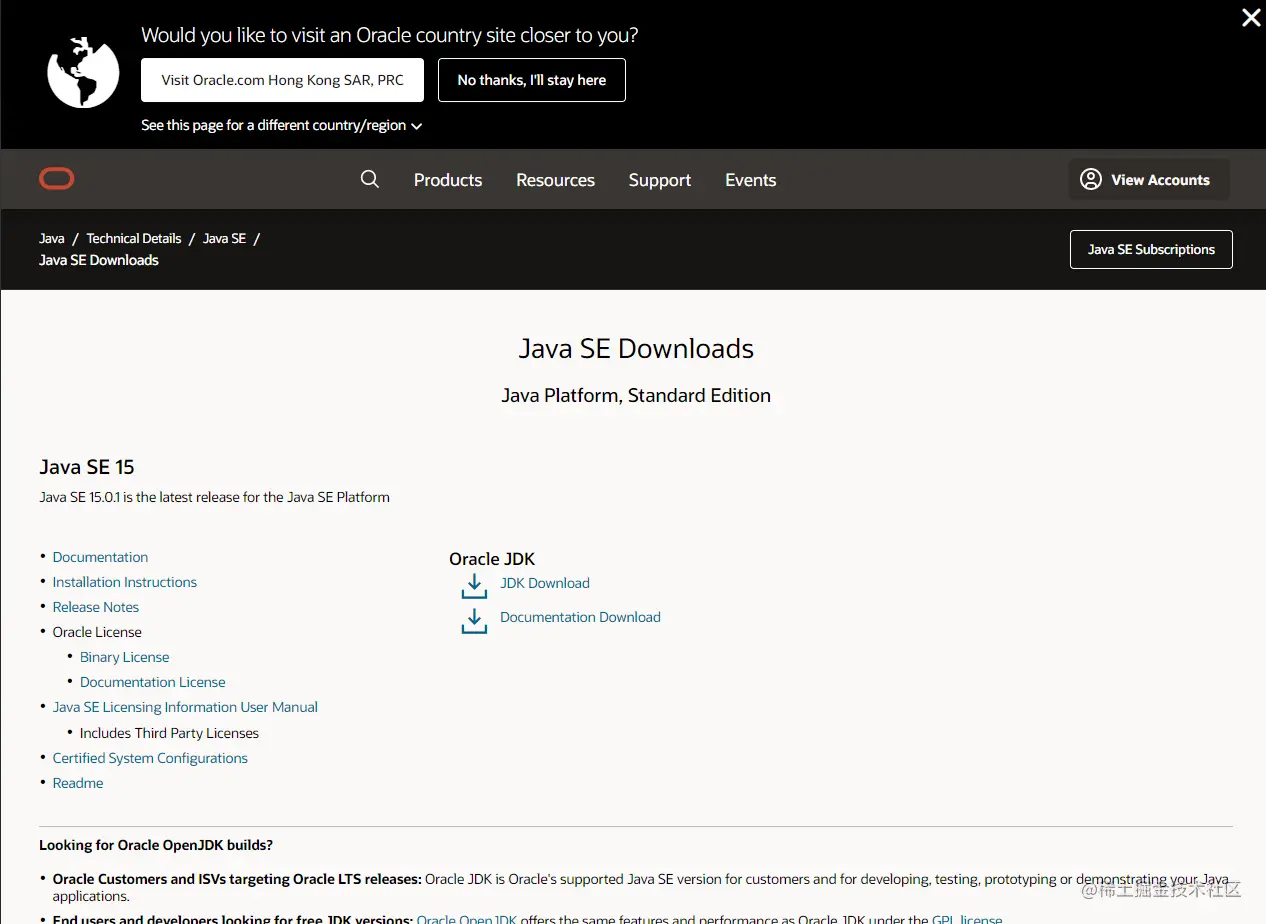Open the Binary License link
This screenshot has width=1266, height=924.
[x=125, y=657]
